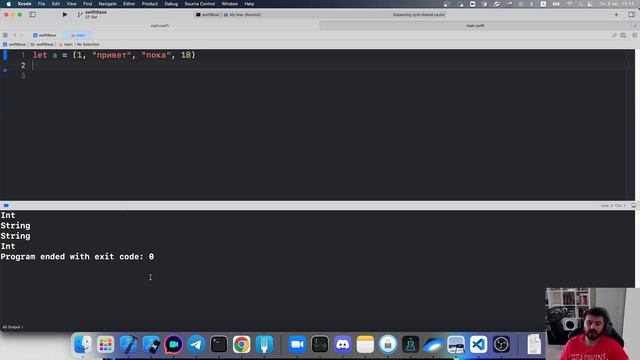Toggle the navigator sidebar panel
The image size is (640, 360).
(x=32, y=15)
